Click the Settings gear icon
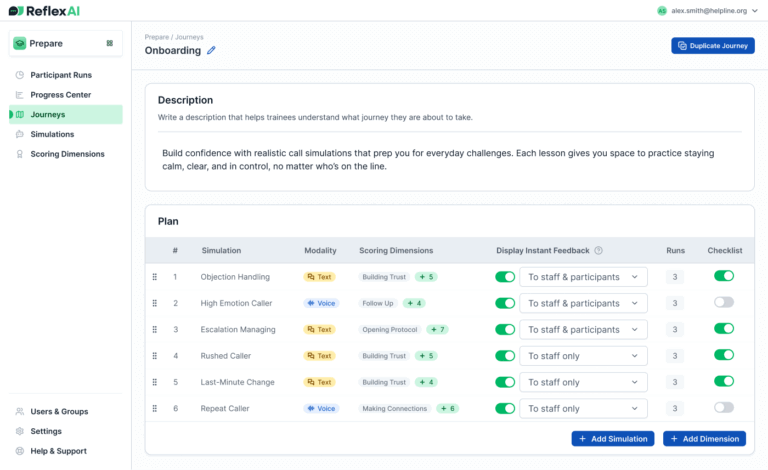 (x=20, y=431)
